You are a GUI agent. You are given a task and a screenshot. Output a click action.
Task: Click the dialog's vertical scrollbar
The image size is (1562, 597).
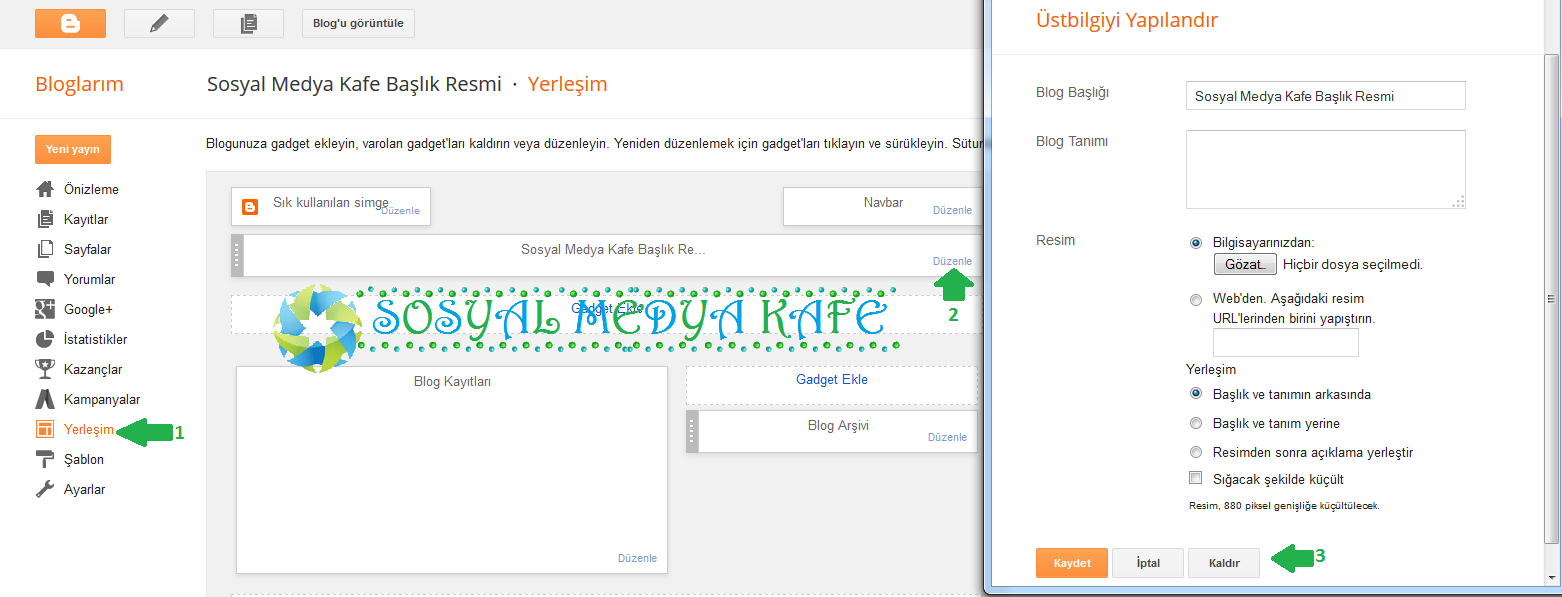(1552, 298)
